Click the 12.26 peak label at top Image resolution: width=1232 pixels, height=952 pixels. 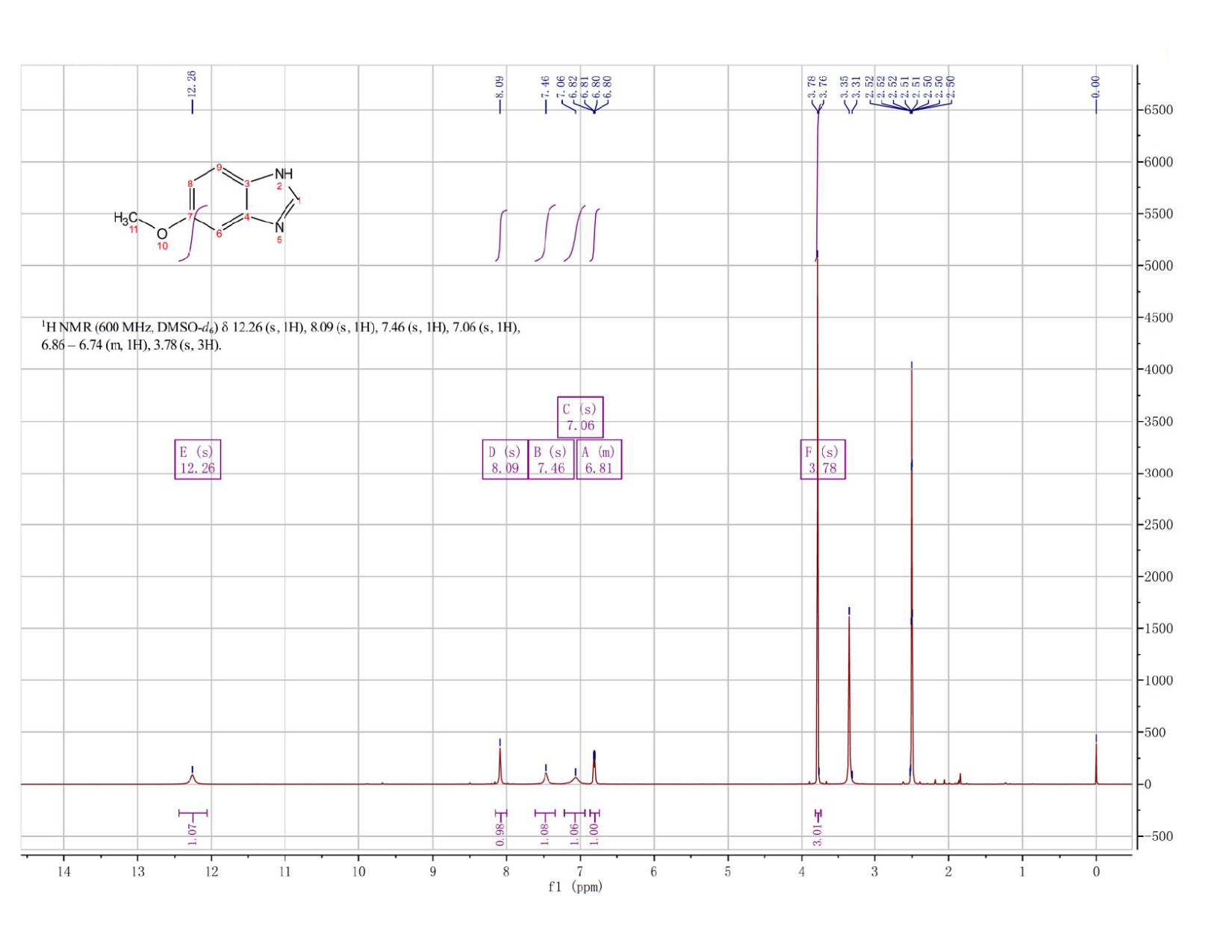(x=192, y=83)
